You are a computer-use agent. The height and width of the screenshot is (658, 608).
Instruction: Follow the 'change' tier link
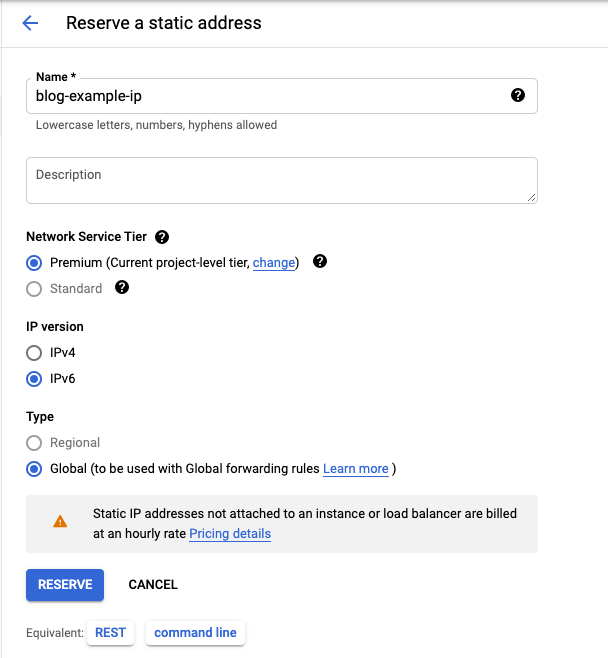[x=273, y=263]
